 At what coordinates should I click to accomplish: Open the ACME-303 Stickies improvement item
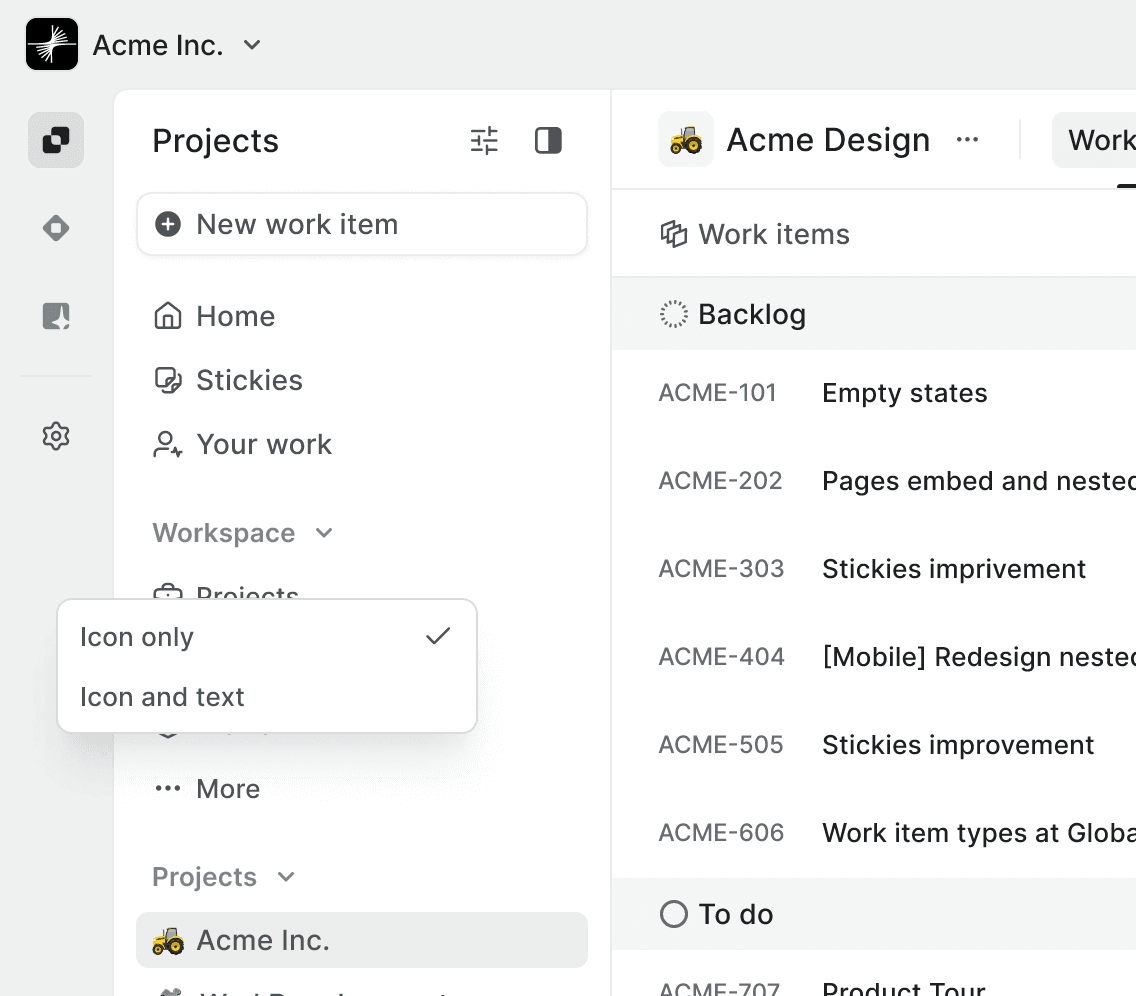click(x=954, y=568)
